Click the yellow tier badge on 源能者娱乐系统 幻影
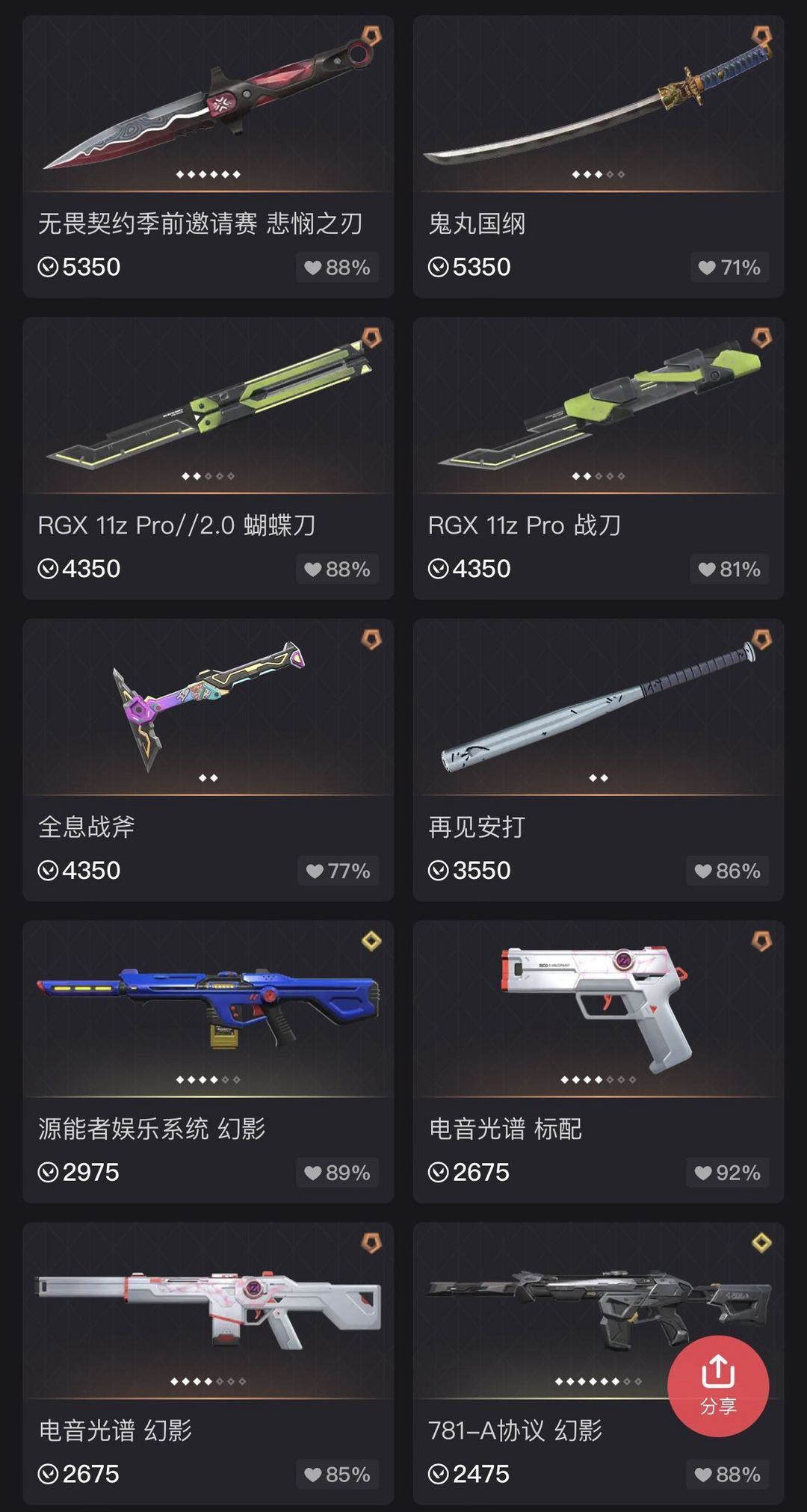Image resolution: width=807 pixels, height=1512 pixels. coord(371,941)
